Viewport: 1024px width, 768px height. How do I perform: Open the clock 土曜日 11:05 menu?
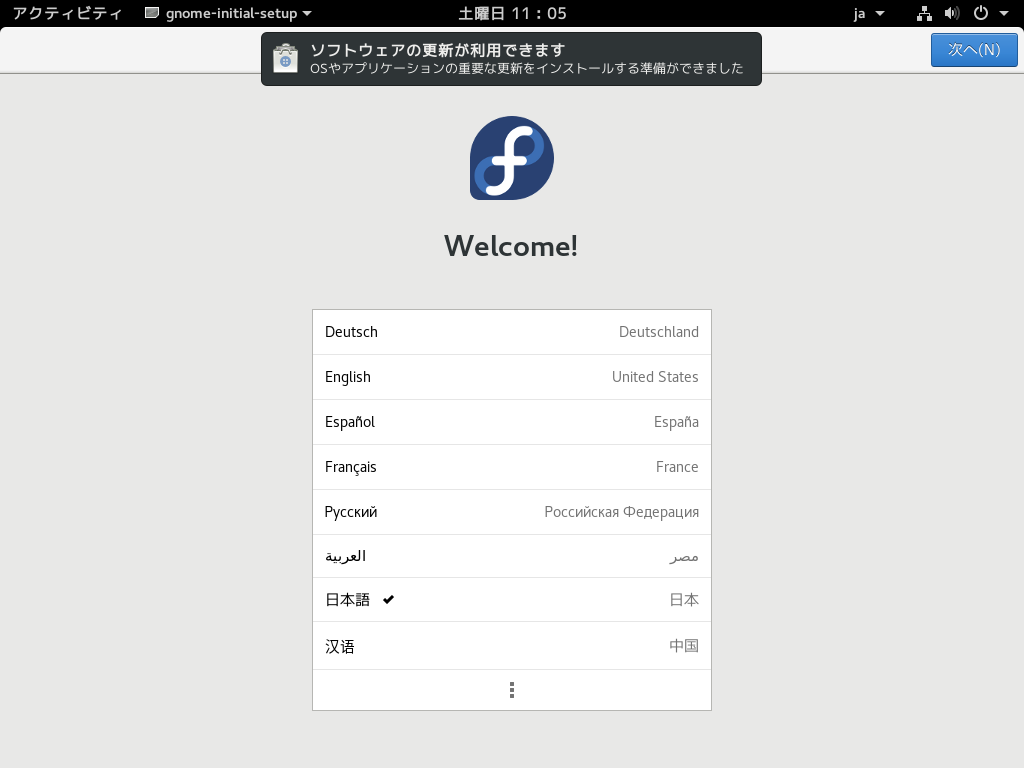512,13
